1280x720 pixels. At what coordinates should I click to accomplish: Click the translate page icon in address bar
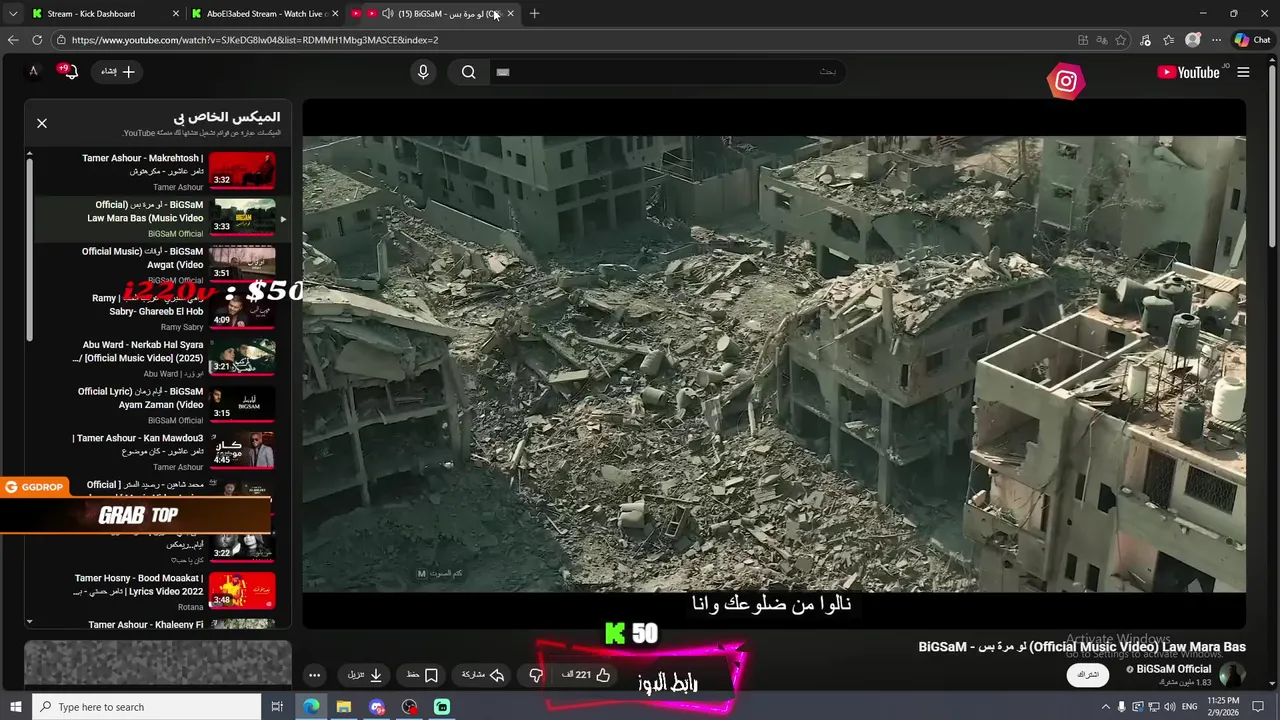click(x=1101, y=40)
